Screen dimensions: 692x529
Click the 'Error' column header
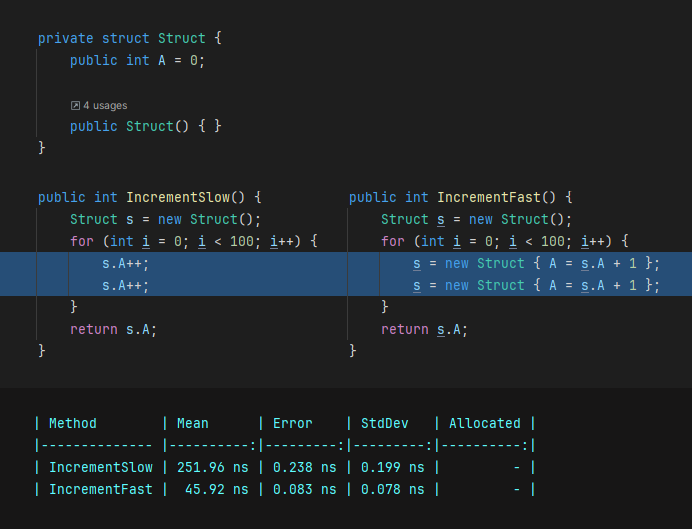pos(293,424)
